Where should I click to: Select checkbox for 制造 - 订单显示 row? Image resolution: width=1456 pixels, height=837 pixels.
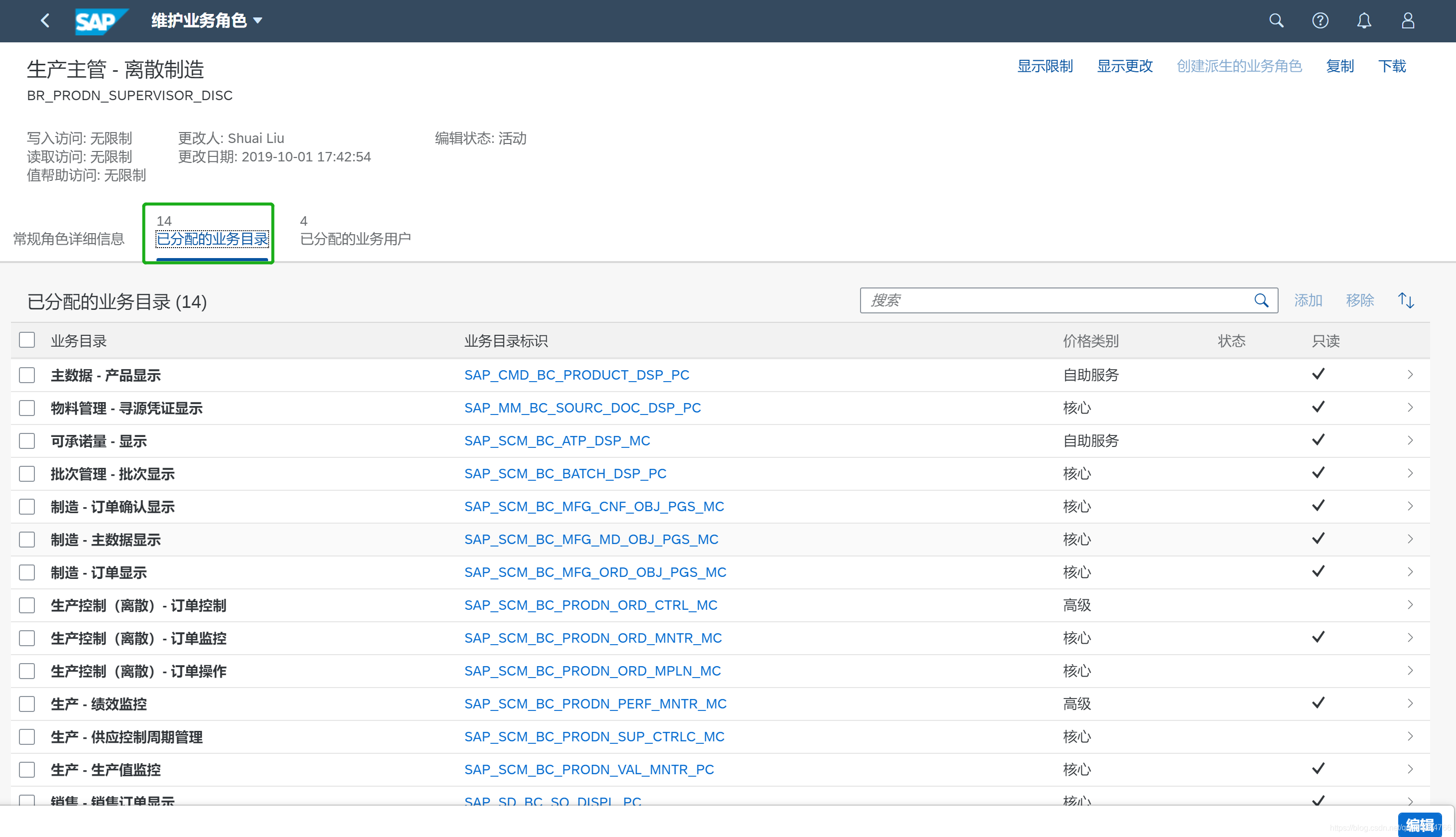[27, 572]
